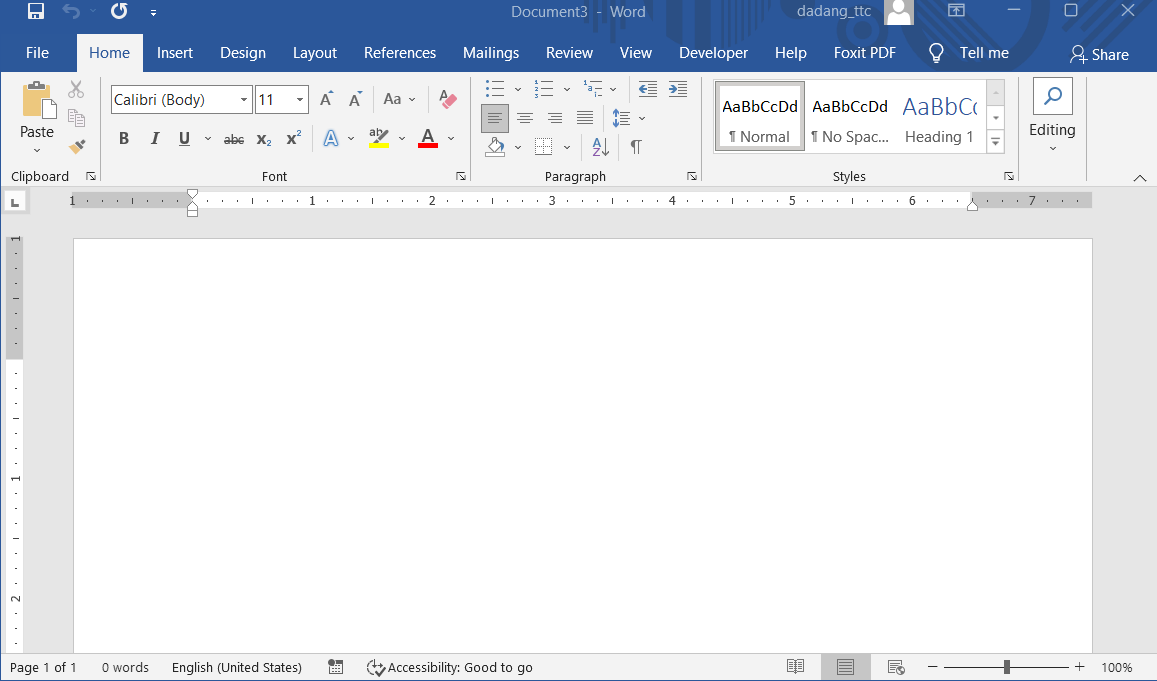Click the Share button
This screenshot has height=681, width=1157.
(1099, 54)
